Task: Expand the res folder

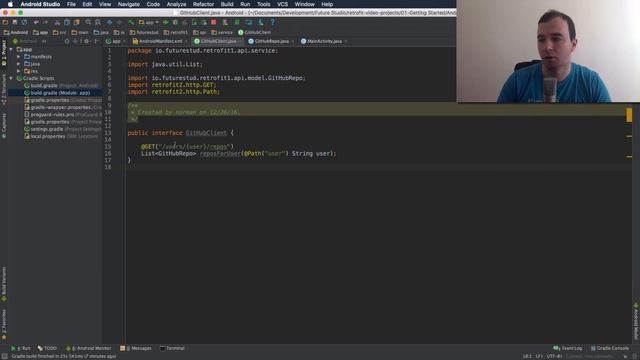Action: tap(18, 71)
